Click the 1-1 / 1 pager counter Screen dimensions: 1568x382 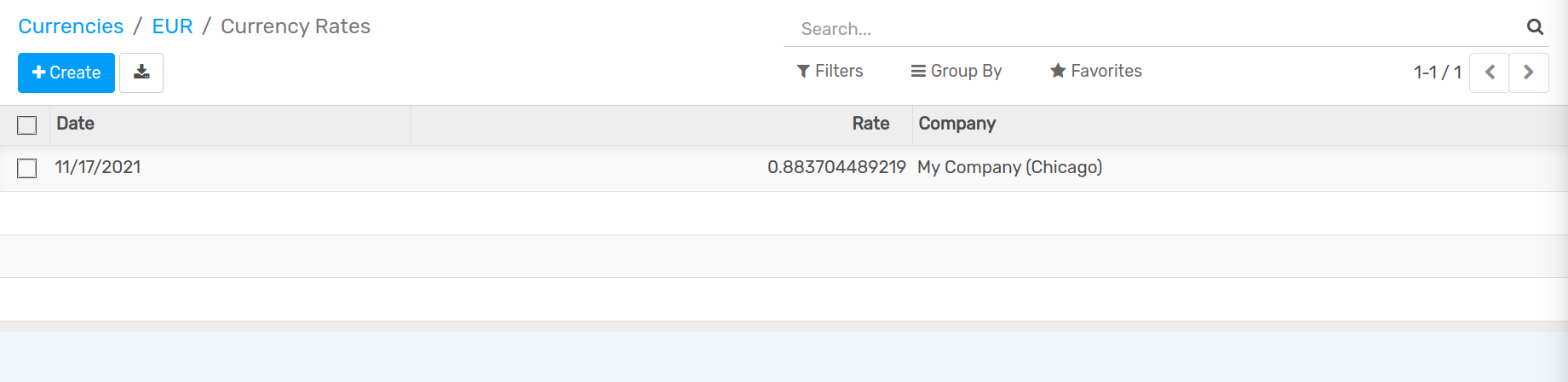coord(1437,72)
